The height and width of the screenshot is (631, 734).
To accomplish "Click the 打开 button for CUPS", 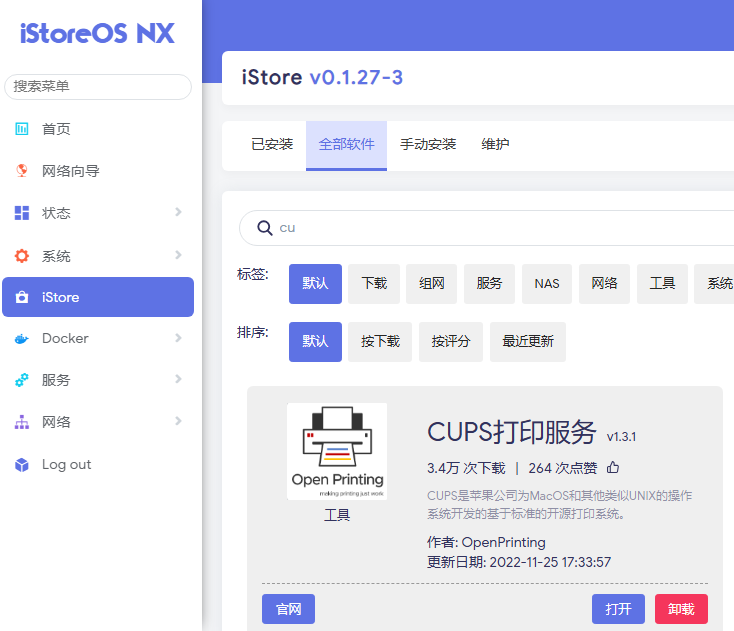I will 618,609.
